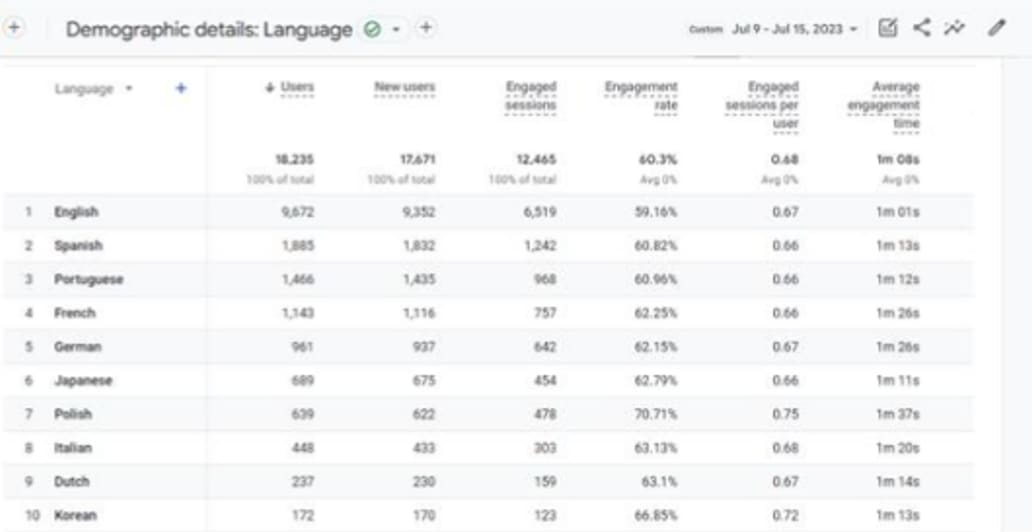Click the Engaged sessions column header
Viewport: 1032px width, 532px height.
530,97
